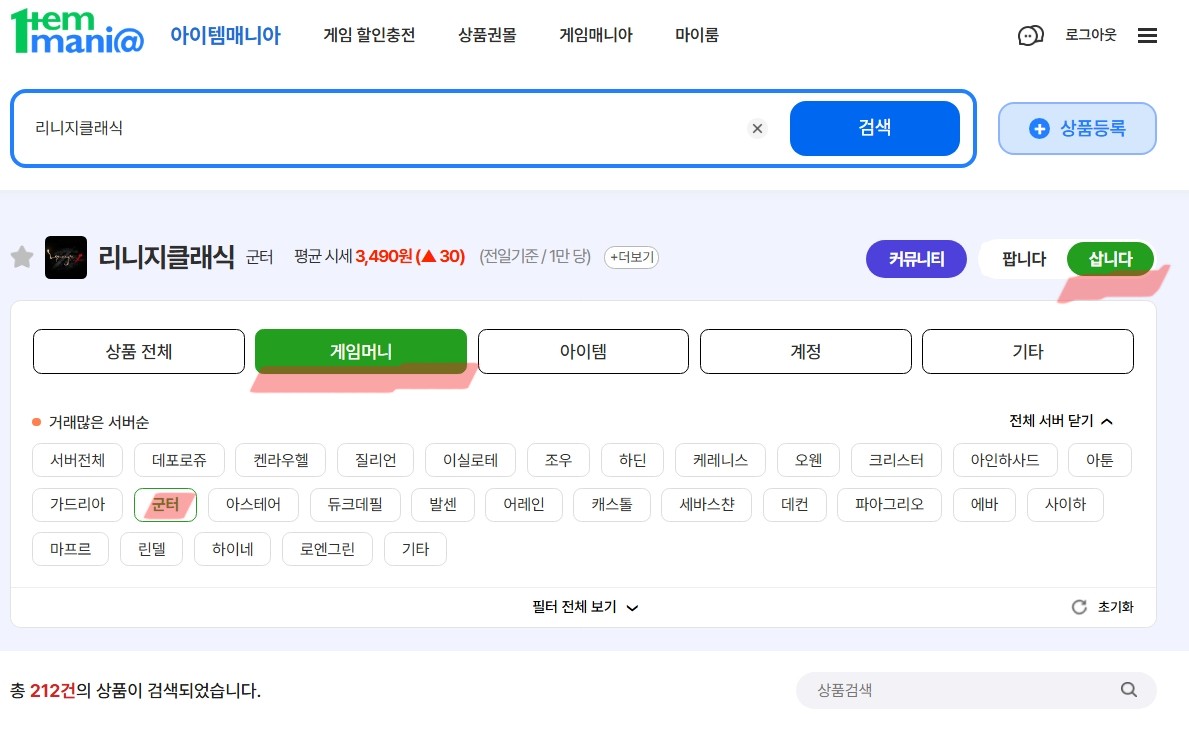
Task: Click the 초기화 reset icon
Action: [x=1079, y=607]
